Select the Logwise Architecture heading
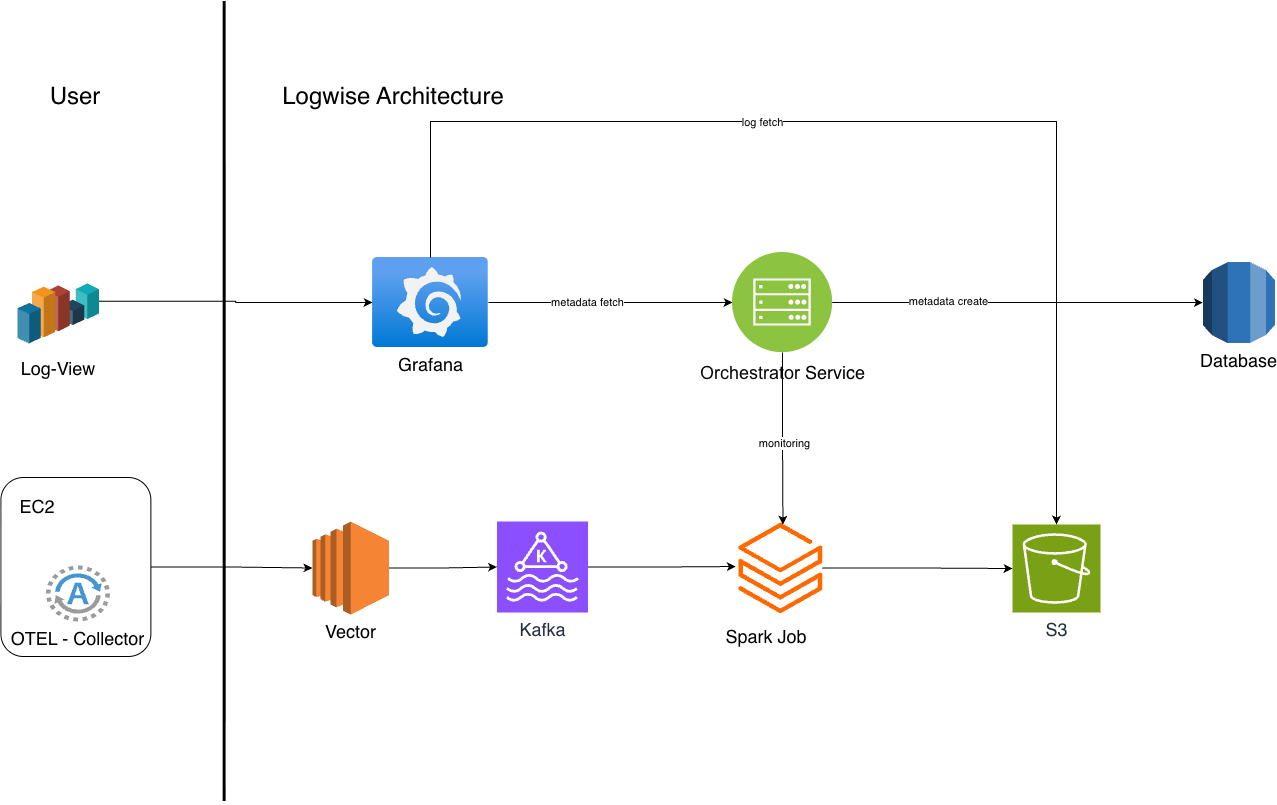Screen dimensions: 1277x805 (393, 96)
